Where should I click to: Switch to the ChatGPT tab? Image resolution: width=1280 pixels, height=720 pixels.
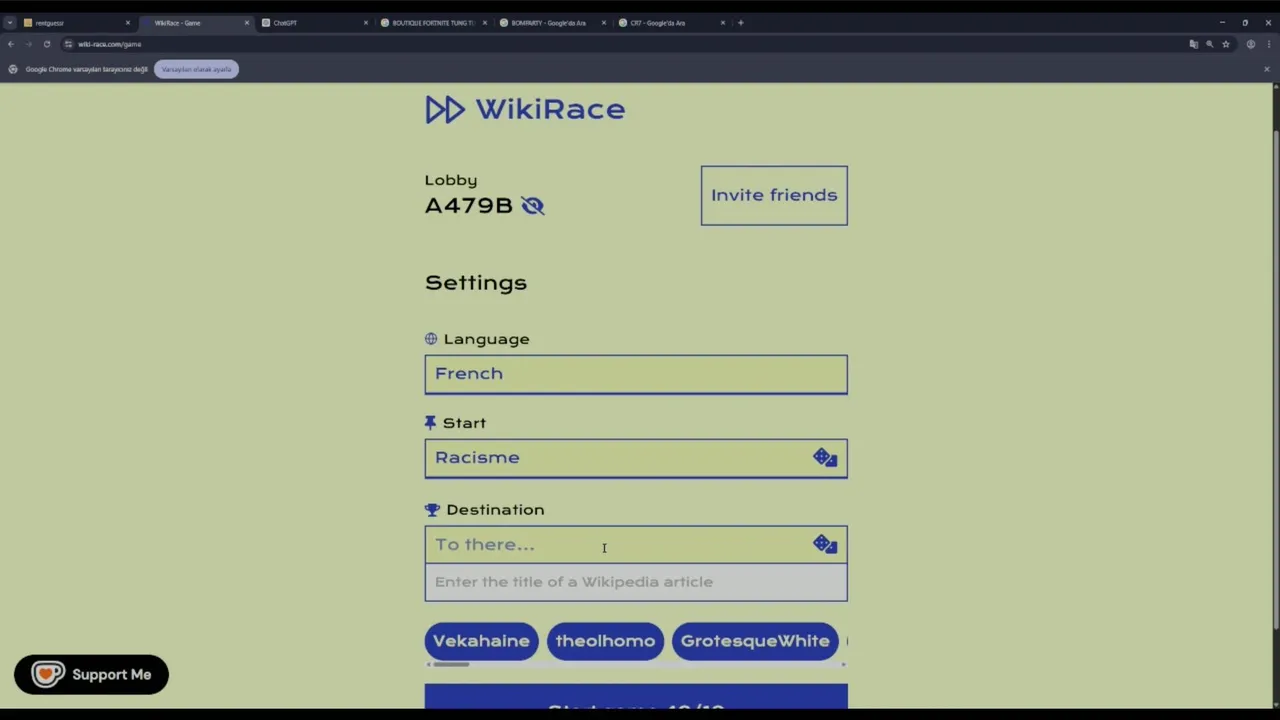(x=314, y=23)
